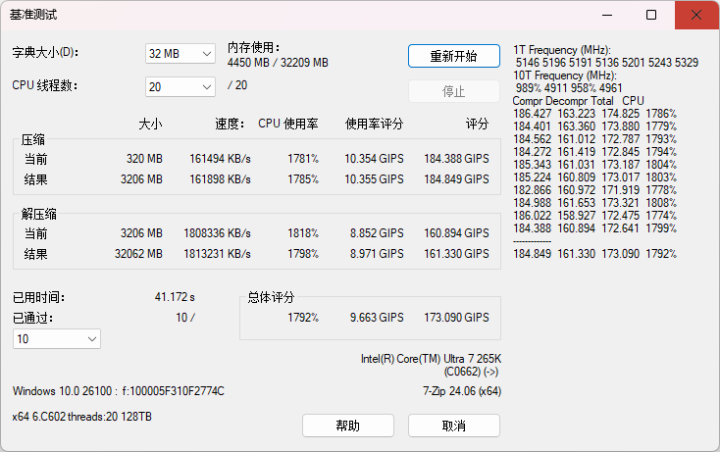Viewport: 720px width, 452px height.
Task: Expand the passes dropdown showing 10
Action: (x=57, y=339)
